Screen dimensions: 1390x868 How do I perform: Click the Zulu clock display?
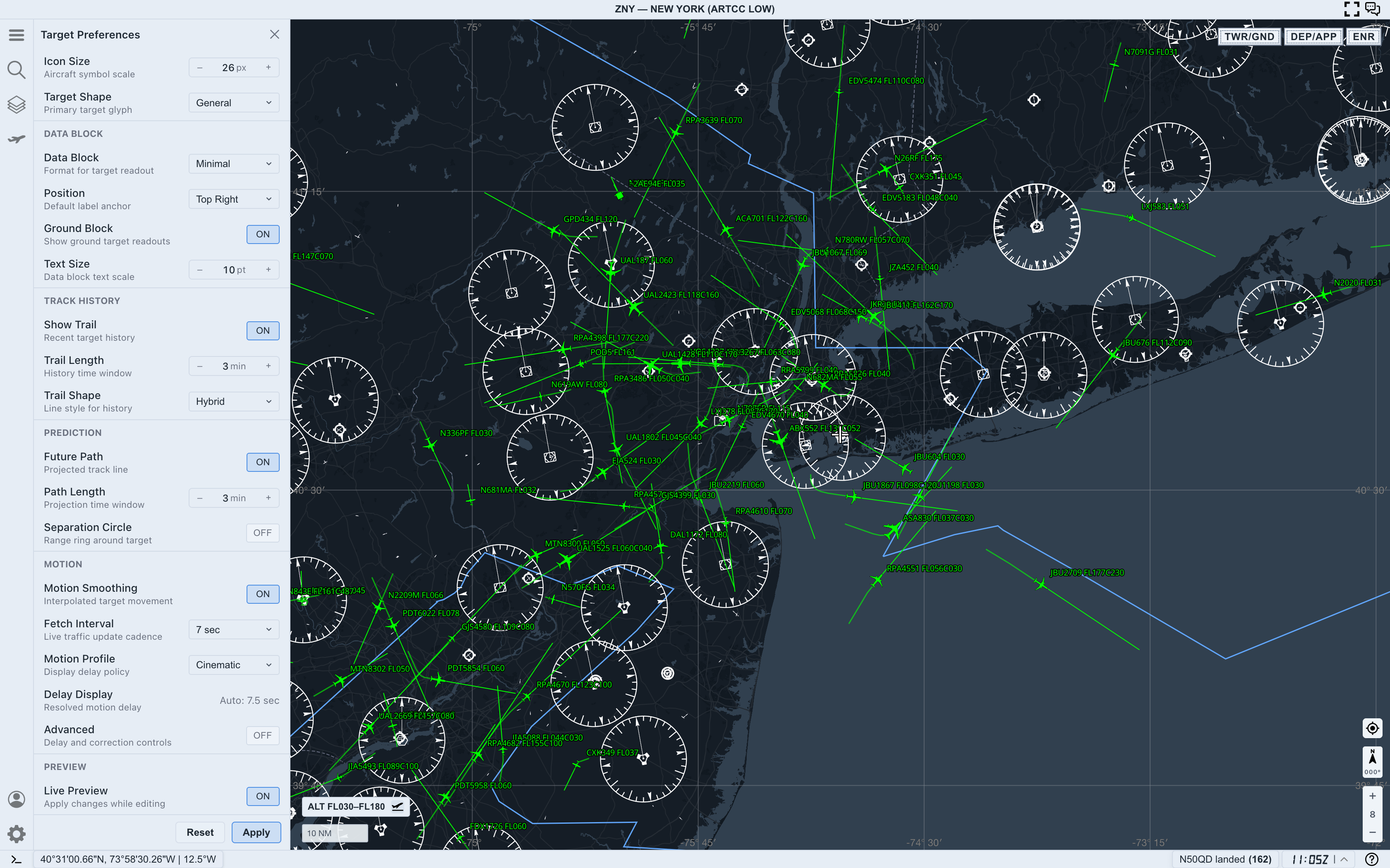coord(1310,859)
